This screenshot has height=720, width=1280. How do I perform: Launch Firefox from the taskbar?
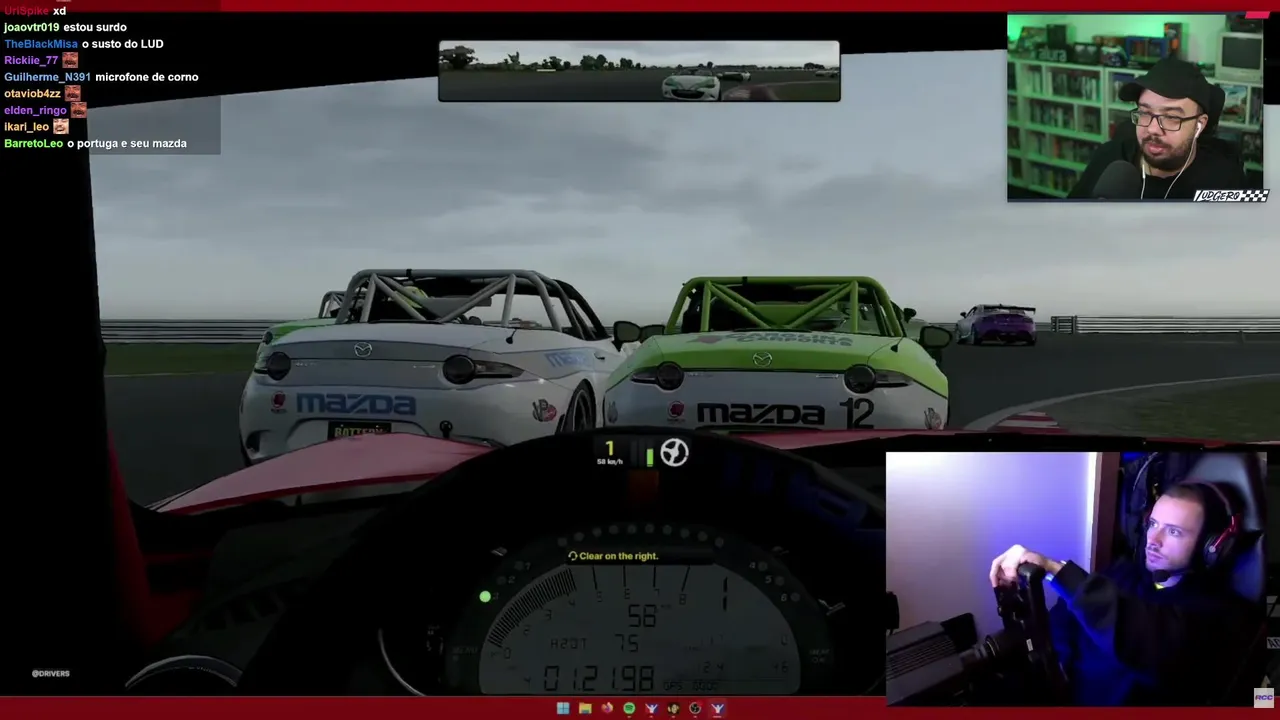point(607,708)
